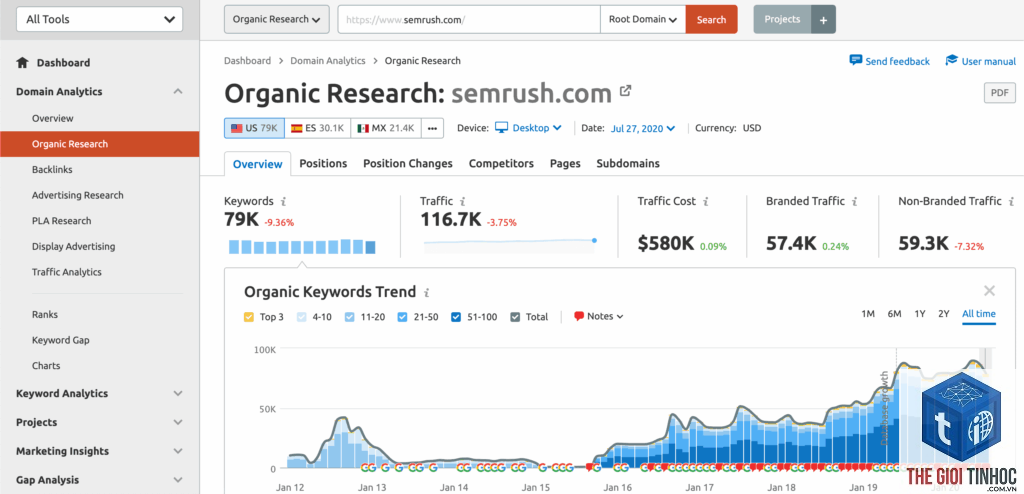Toggle the Top 3 checkbox
The image size is (1024, 494).
tap(249, 317)
